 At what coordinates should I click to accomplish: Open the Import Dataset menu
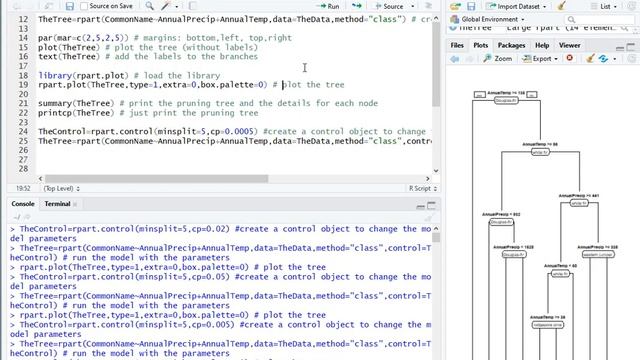tap(517, 6)
